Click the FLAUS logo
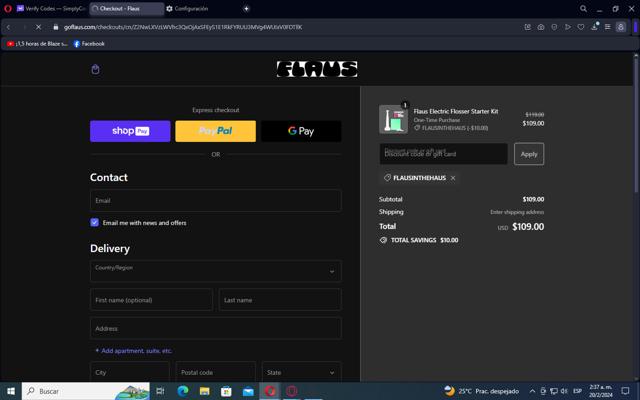This screenshot has width=640, height=400. (317, 69)
